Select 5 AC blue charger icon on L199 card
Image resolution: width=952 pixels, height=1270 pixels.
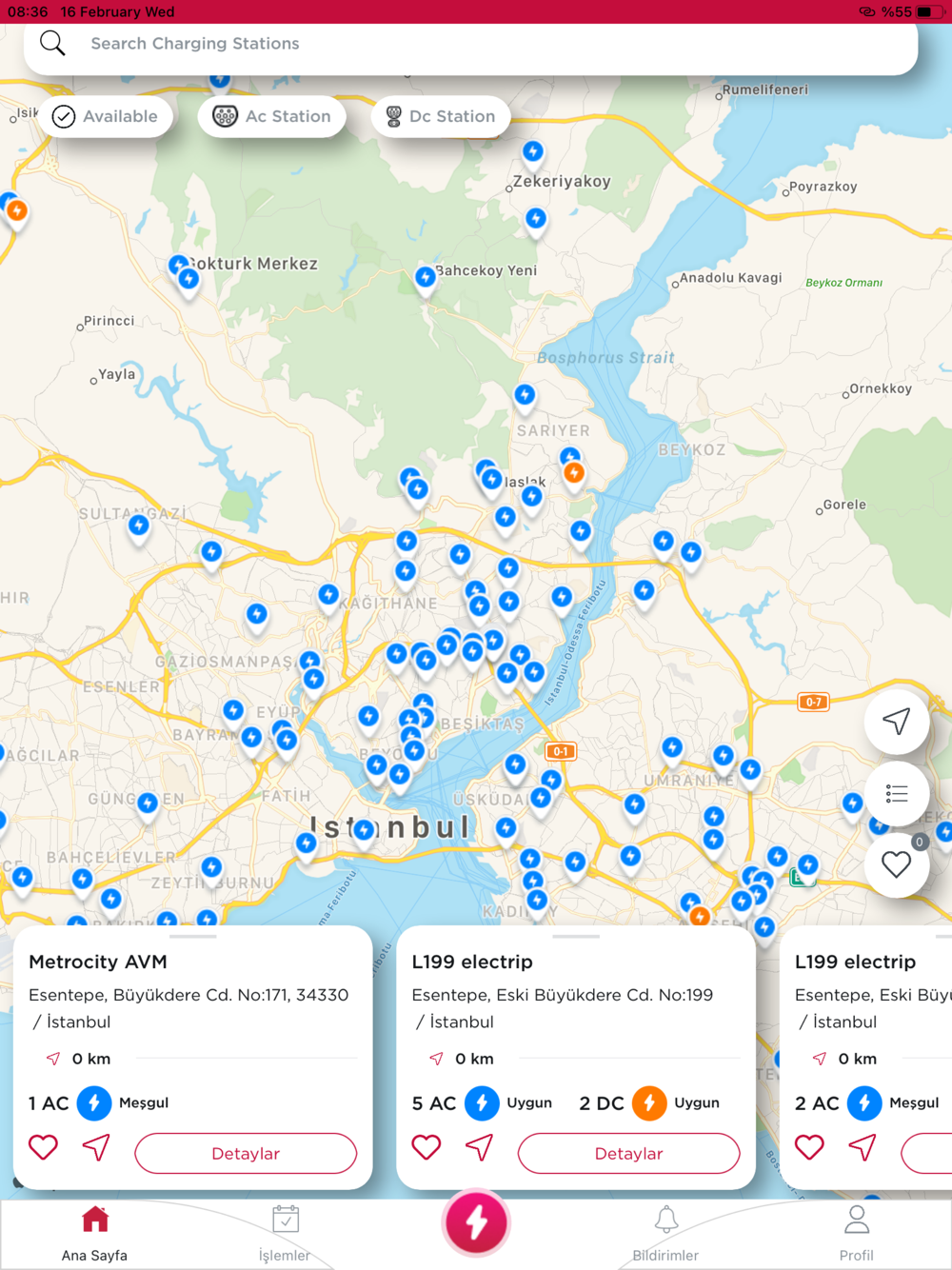click(482, 1102)
